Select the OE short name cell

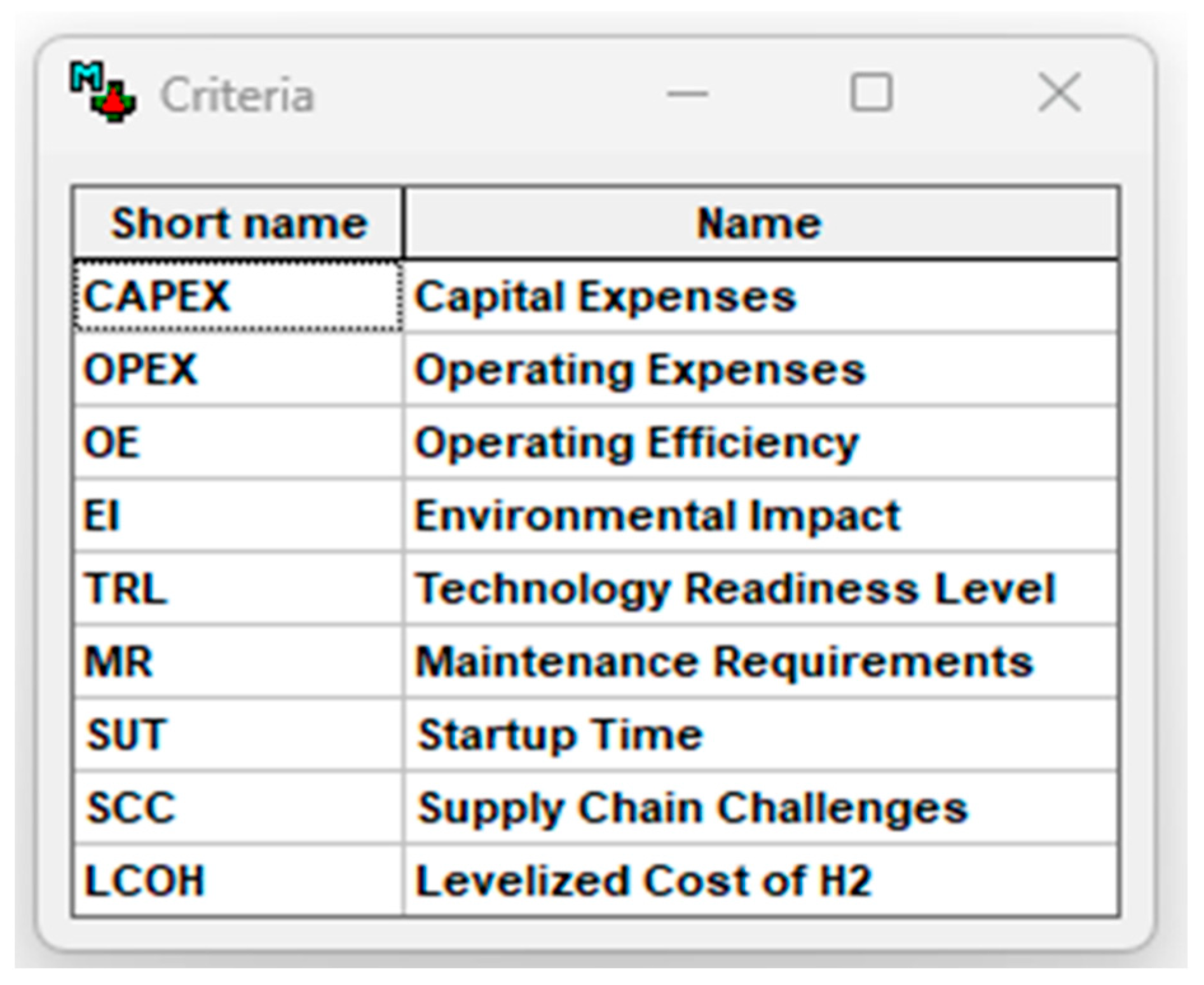coord(238,442)
